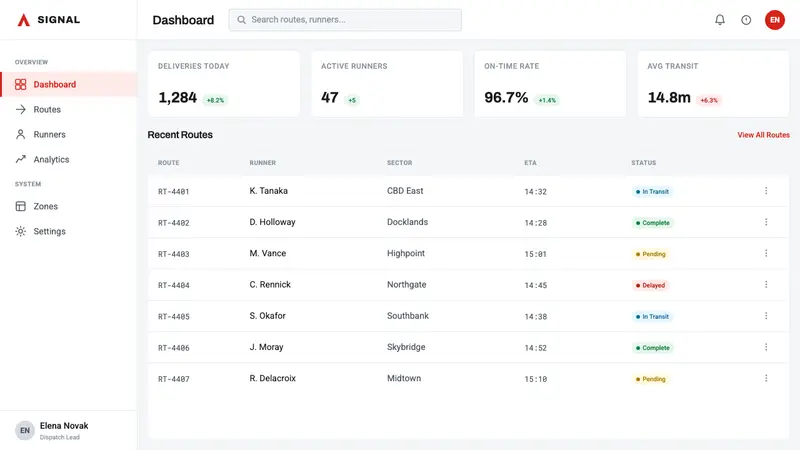Click runner S. Okafor
Screen dimensions: 800x450
tap(267, 316)
